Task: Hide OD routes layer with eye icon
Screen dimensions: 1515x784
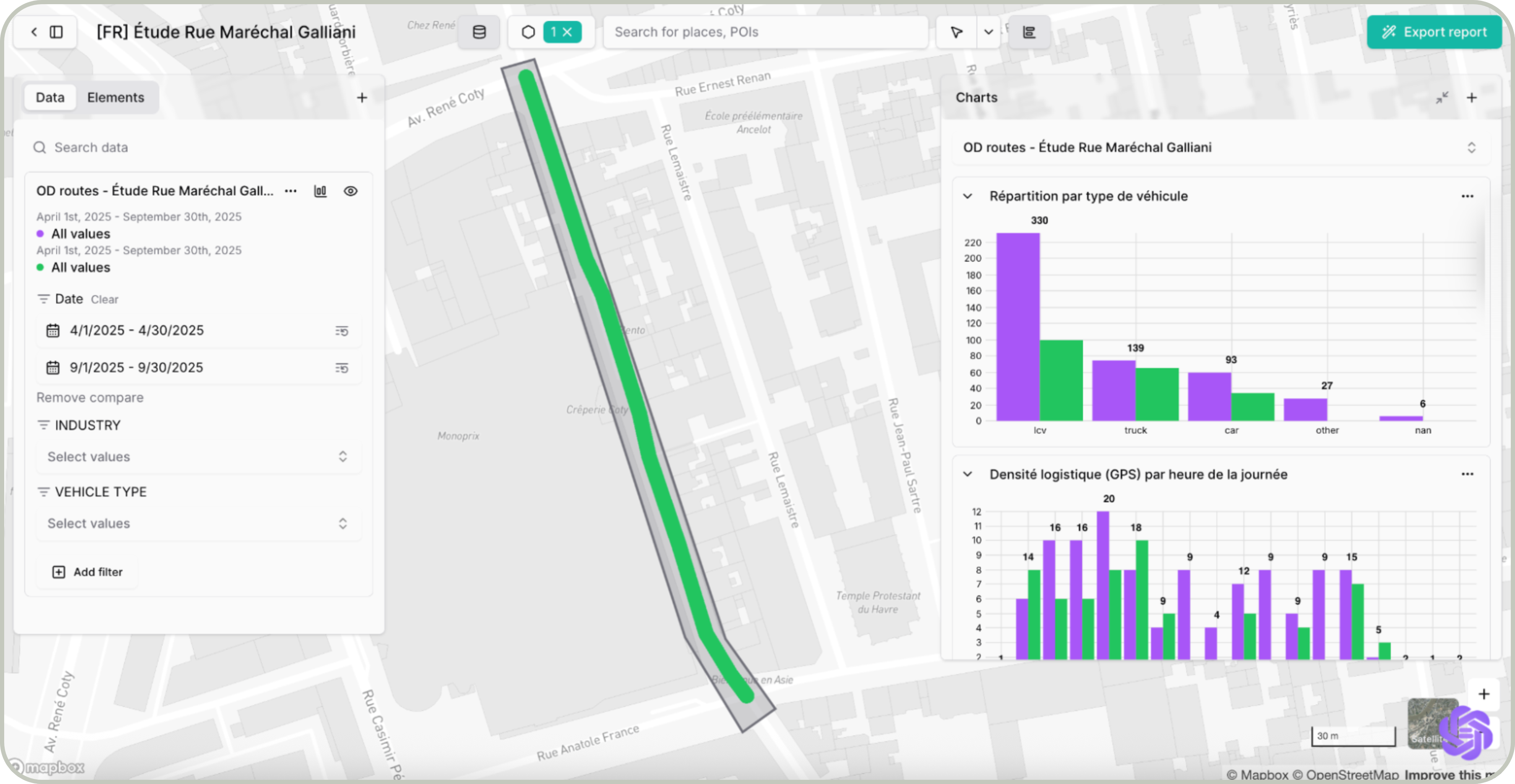Action: pyautogui.click(x=351, y=191)
